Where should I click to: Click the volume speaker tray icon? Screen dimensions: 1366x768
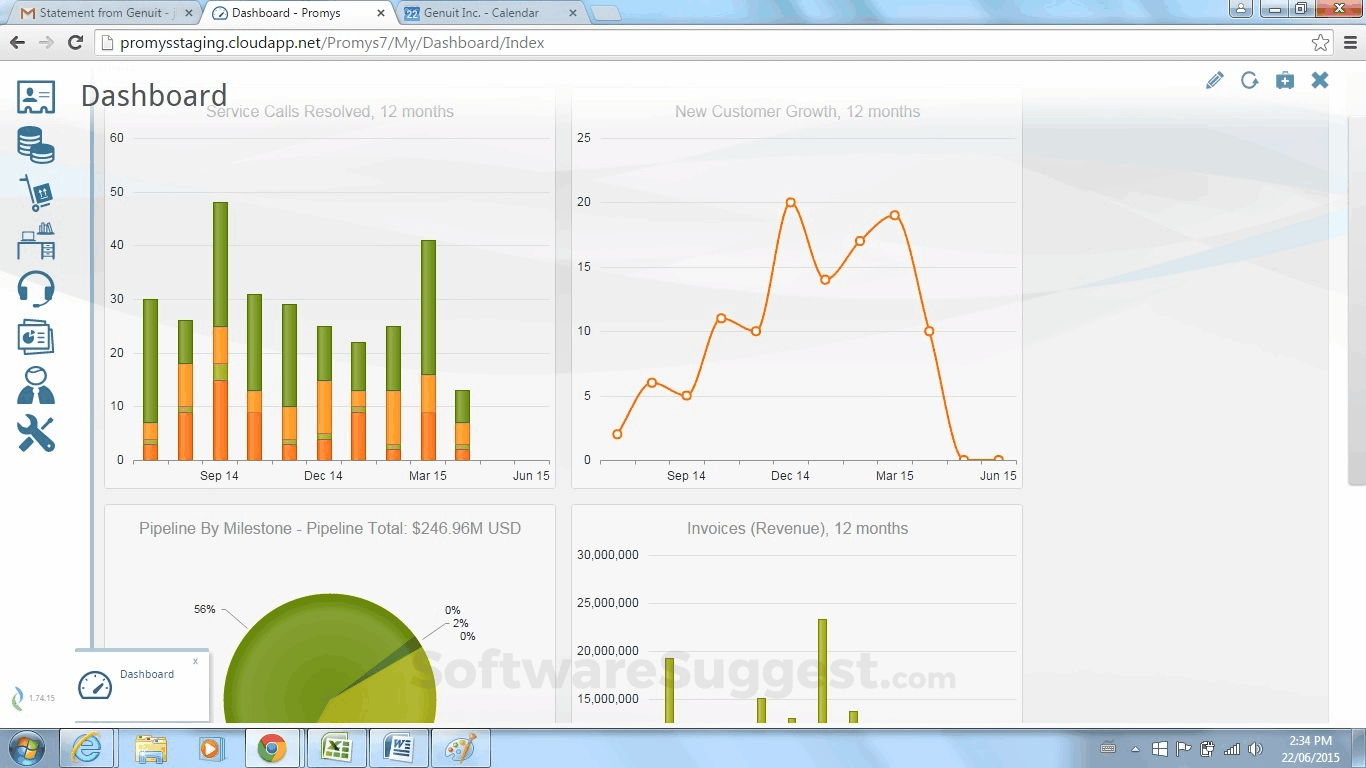pyautogui.click(x=1256, y=749)
